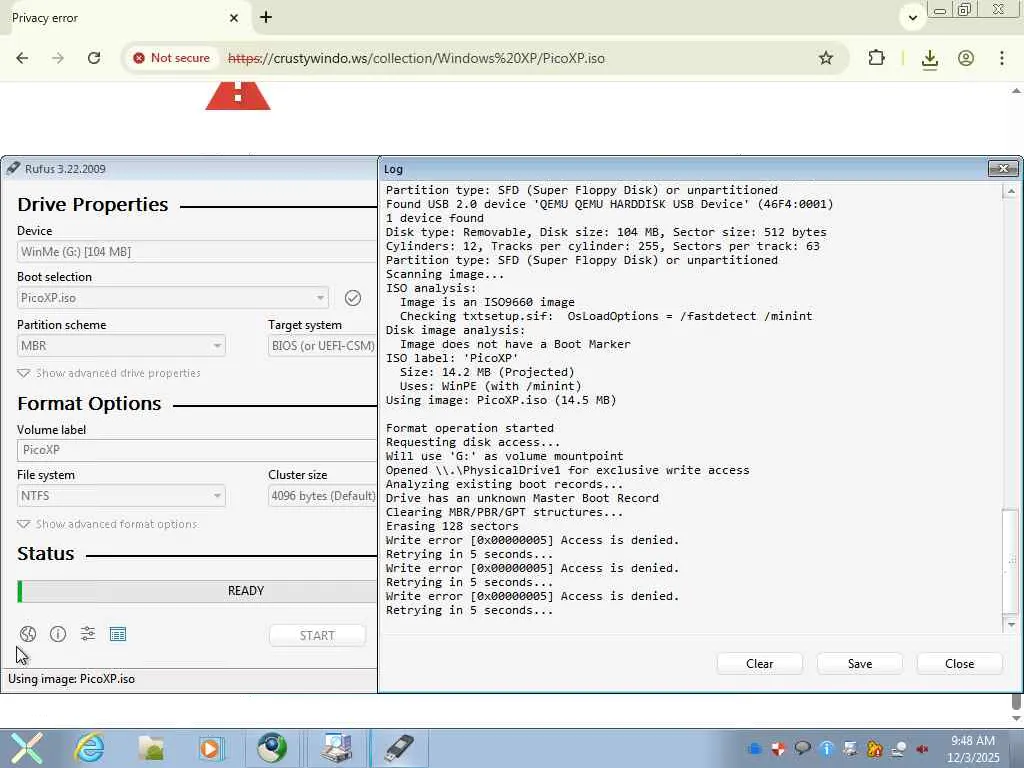Click the READY status progress bar

(197, 591)
